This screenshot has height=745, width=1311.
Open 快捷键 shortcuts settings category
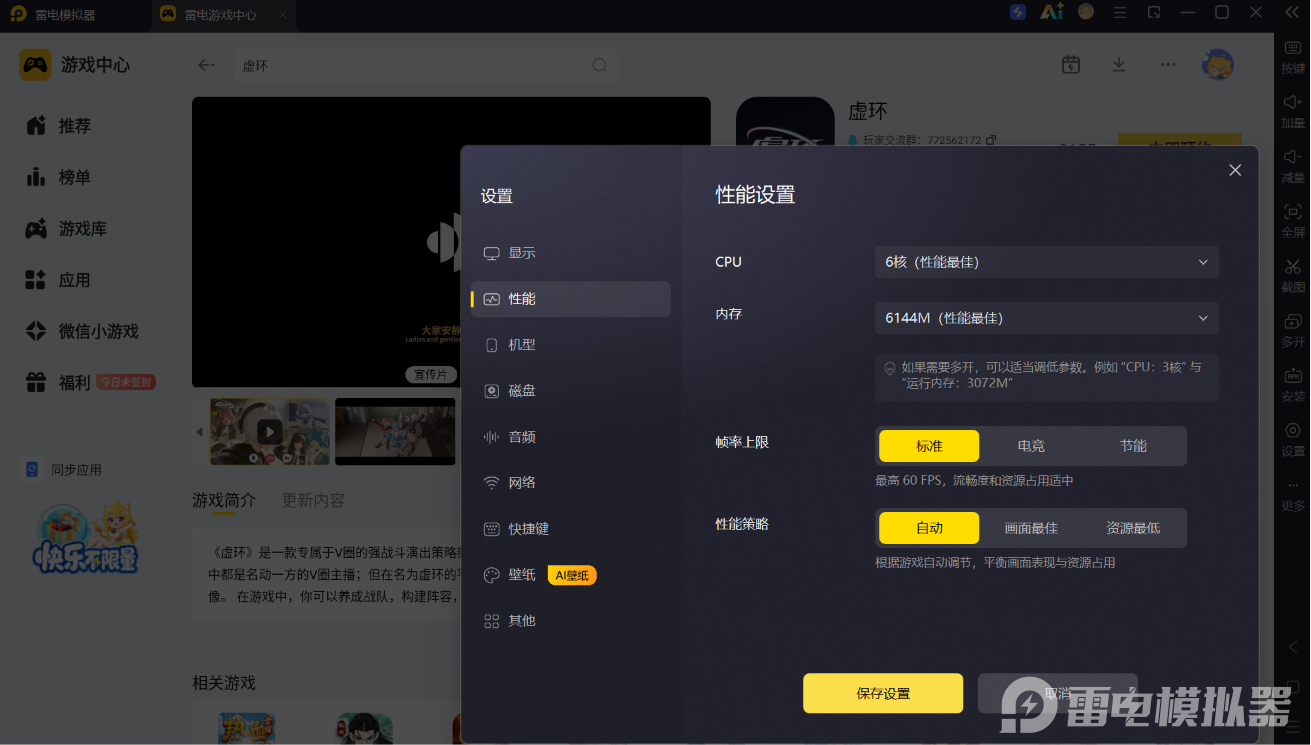[x=571, y=529]
